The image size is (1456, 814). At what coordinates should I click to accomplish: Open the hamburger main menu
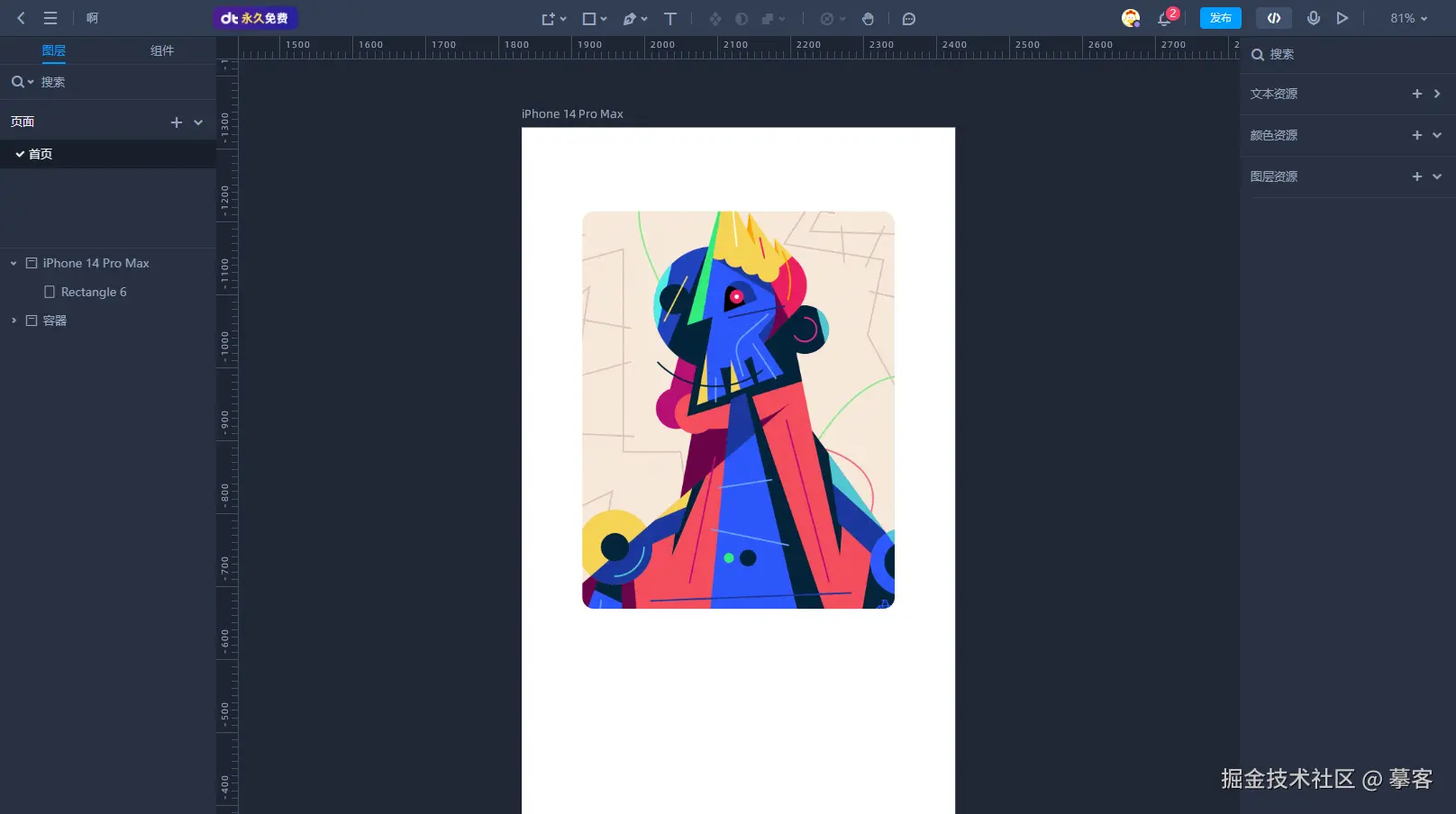click(50, 18)
